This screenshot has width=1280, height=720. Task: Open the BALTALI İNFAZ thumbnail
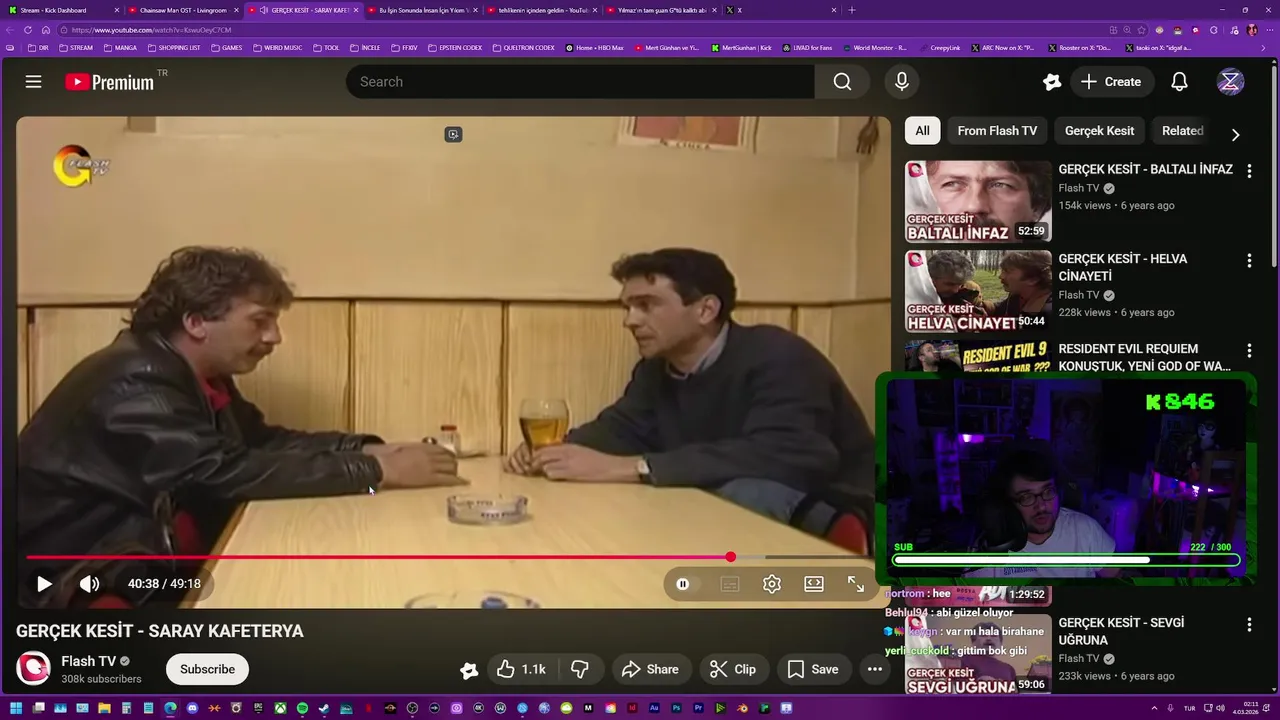tap(978, 201)
